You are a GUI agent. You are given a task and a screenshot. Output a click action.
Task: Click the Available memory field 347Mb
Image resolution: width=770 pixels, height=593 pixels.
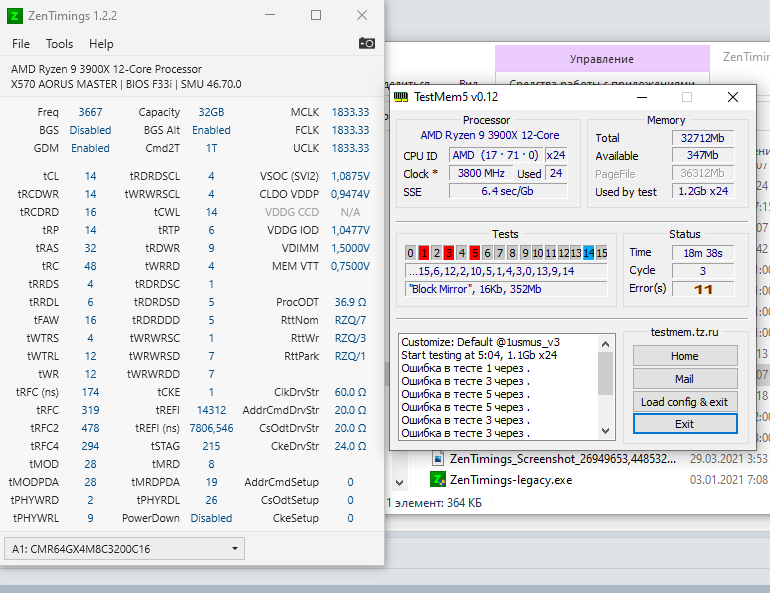pos(703,155)
